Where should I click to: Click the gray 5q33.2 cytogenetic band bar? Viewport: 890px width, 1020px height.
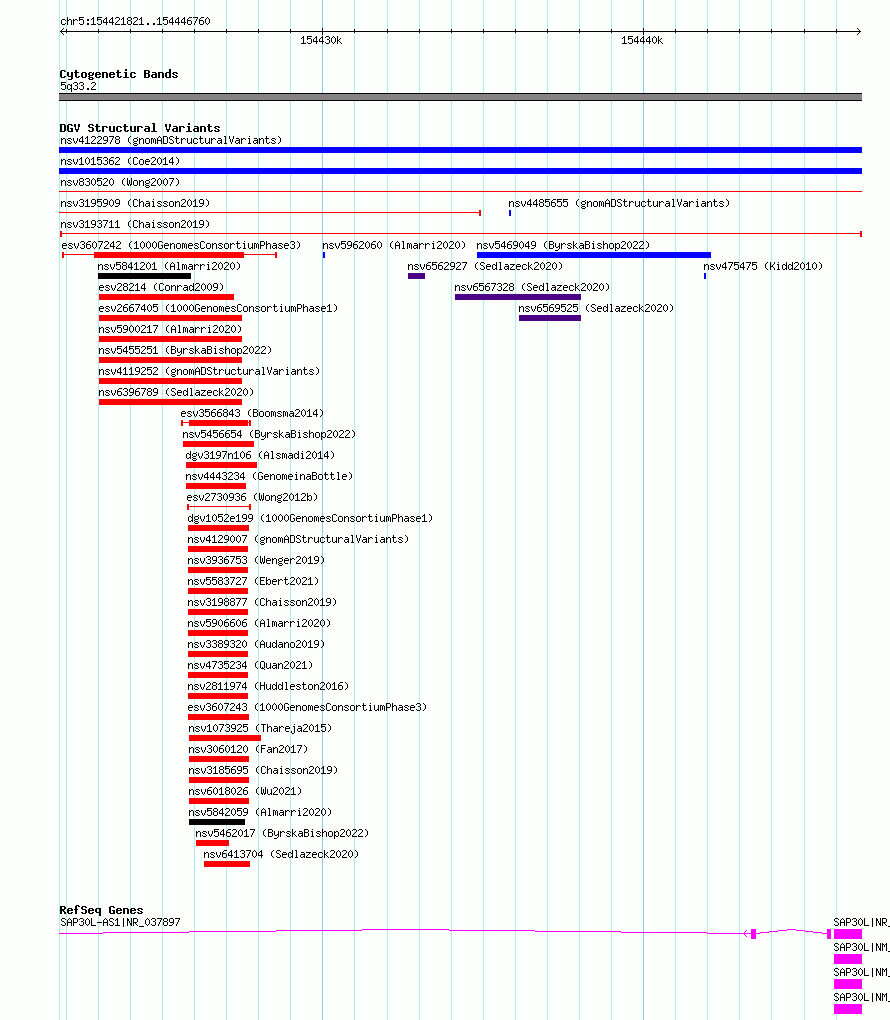(x=461, y=97)
